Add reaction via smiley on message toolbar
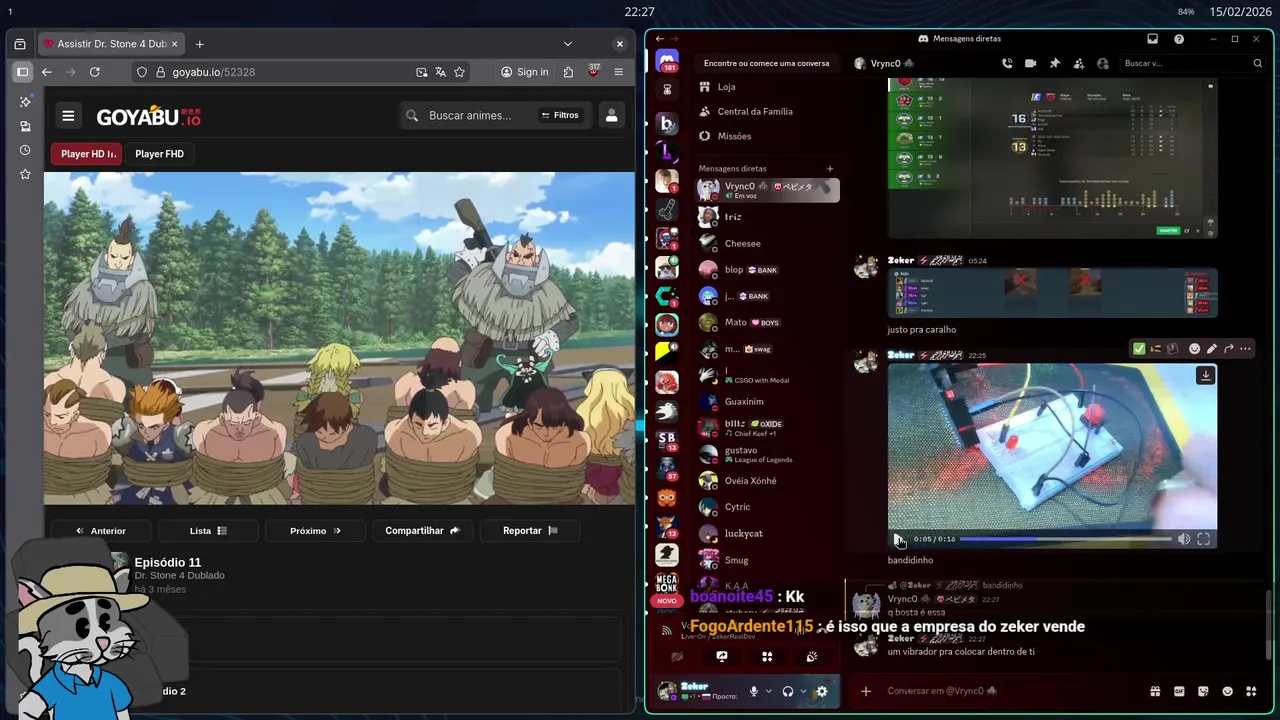This screenshot has height=720, width=1280. click(x=1194, y=349)
